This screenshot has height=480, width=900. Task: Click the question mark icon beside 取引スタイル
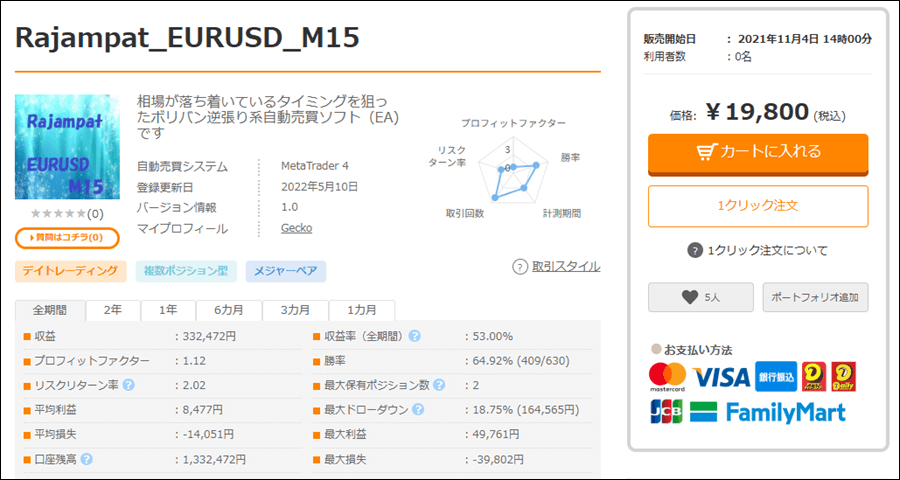(x=519, y=267)
